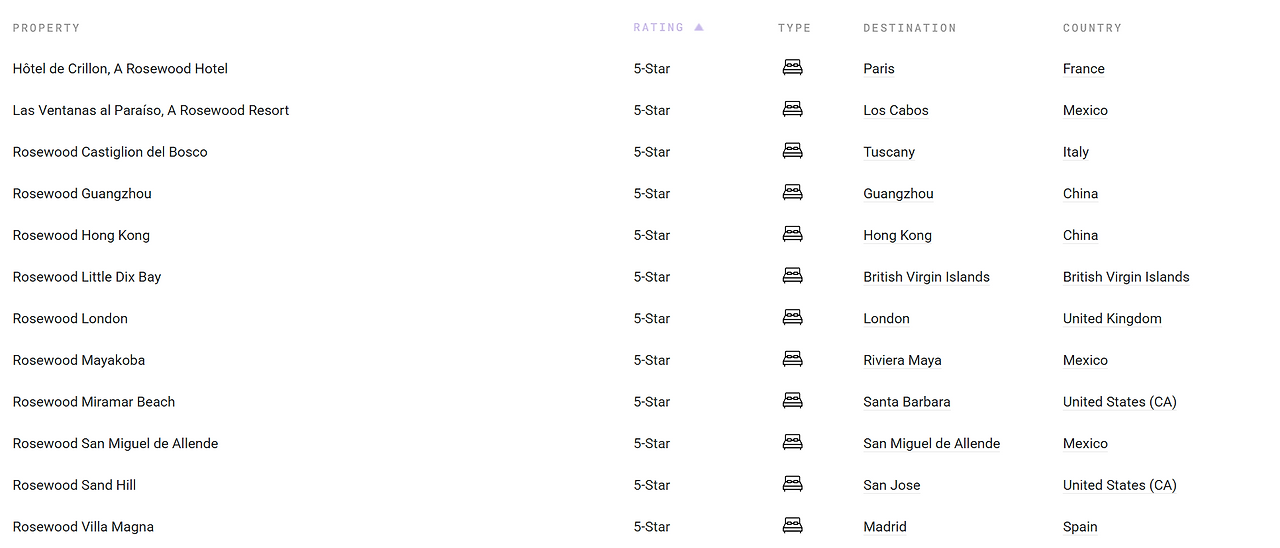Open Las Ventanas al Paraíso property
This screenshot has width=1280, height=548.
(x=150, y=110)
